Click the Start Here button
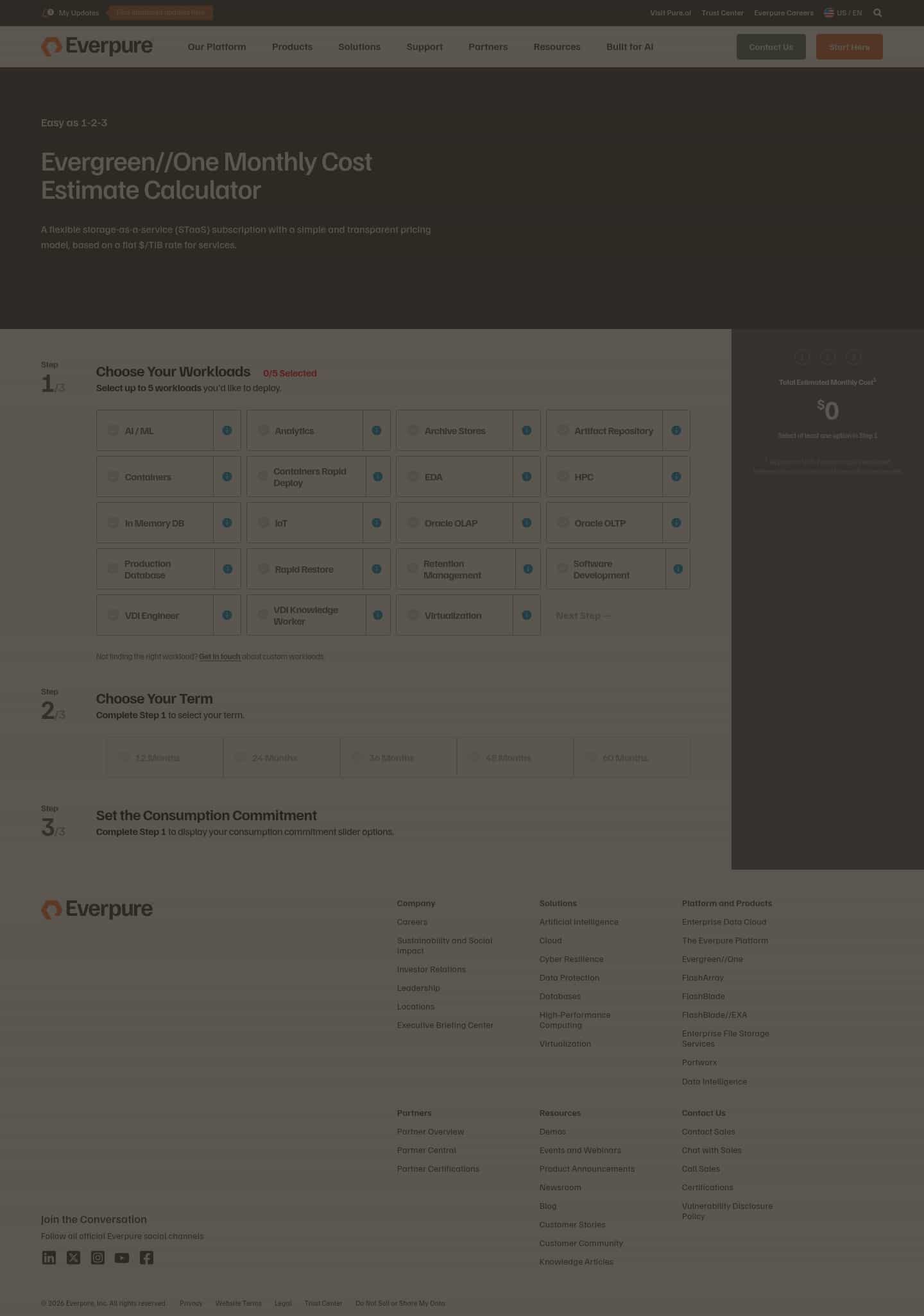924x1316 pixels. point(849,47)
